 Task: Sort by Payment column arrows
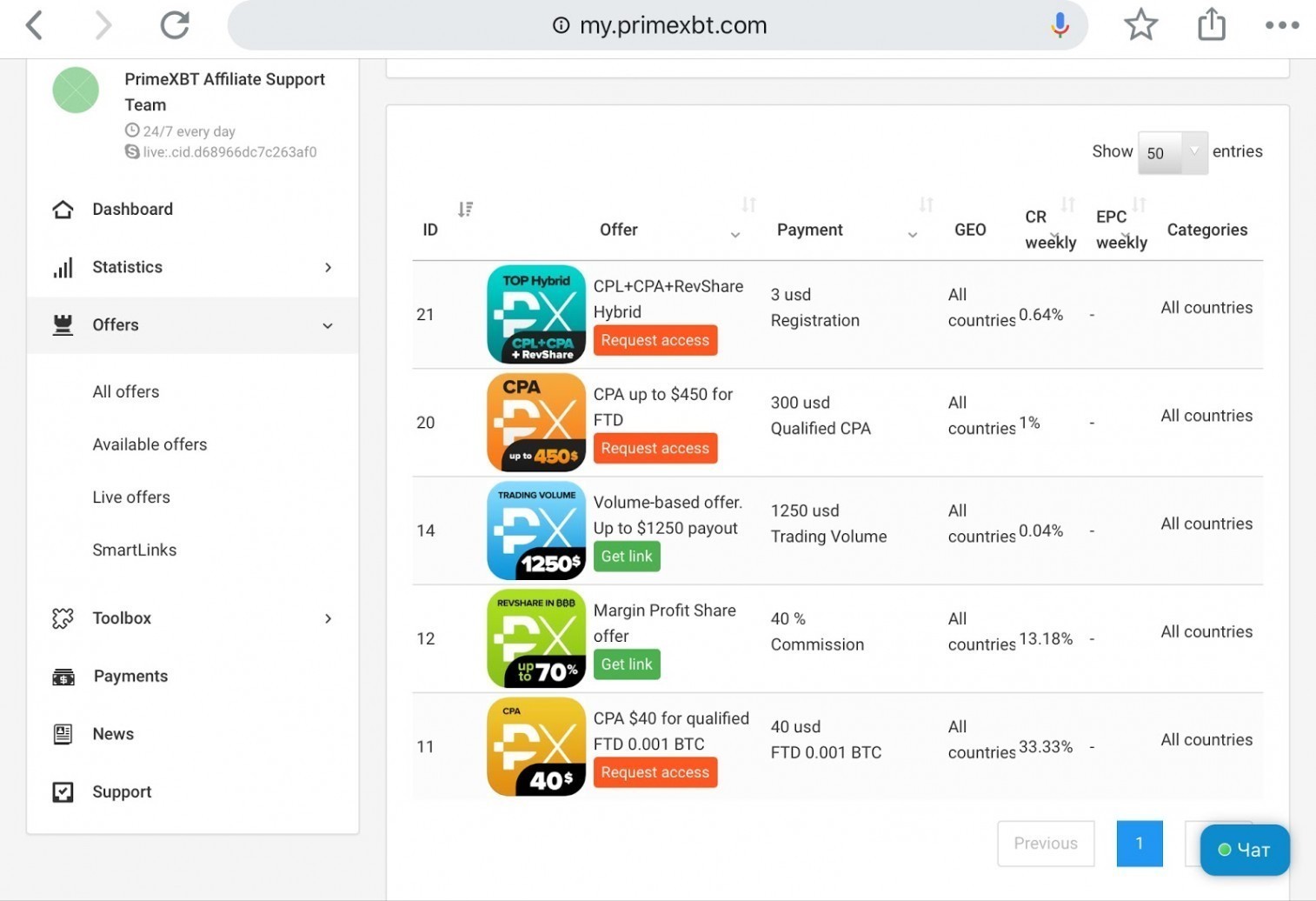point(926,204)
